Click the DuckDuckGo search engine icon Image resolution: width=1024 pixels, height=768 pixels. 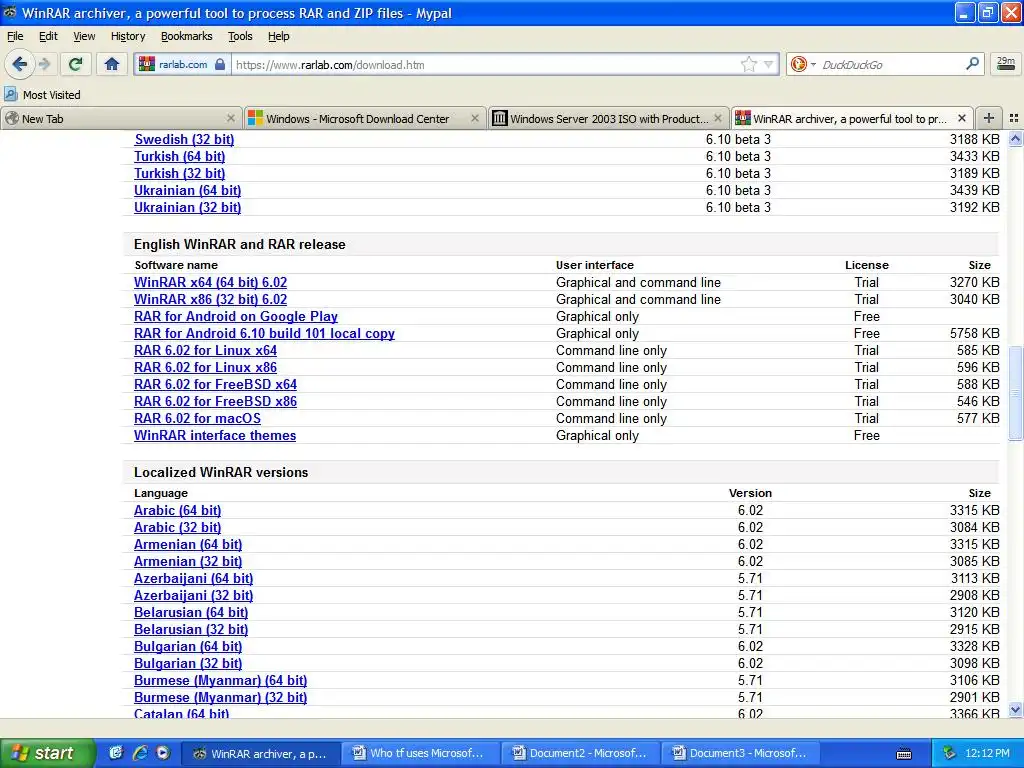pyautogui.click(x=798, y=64)
